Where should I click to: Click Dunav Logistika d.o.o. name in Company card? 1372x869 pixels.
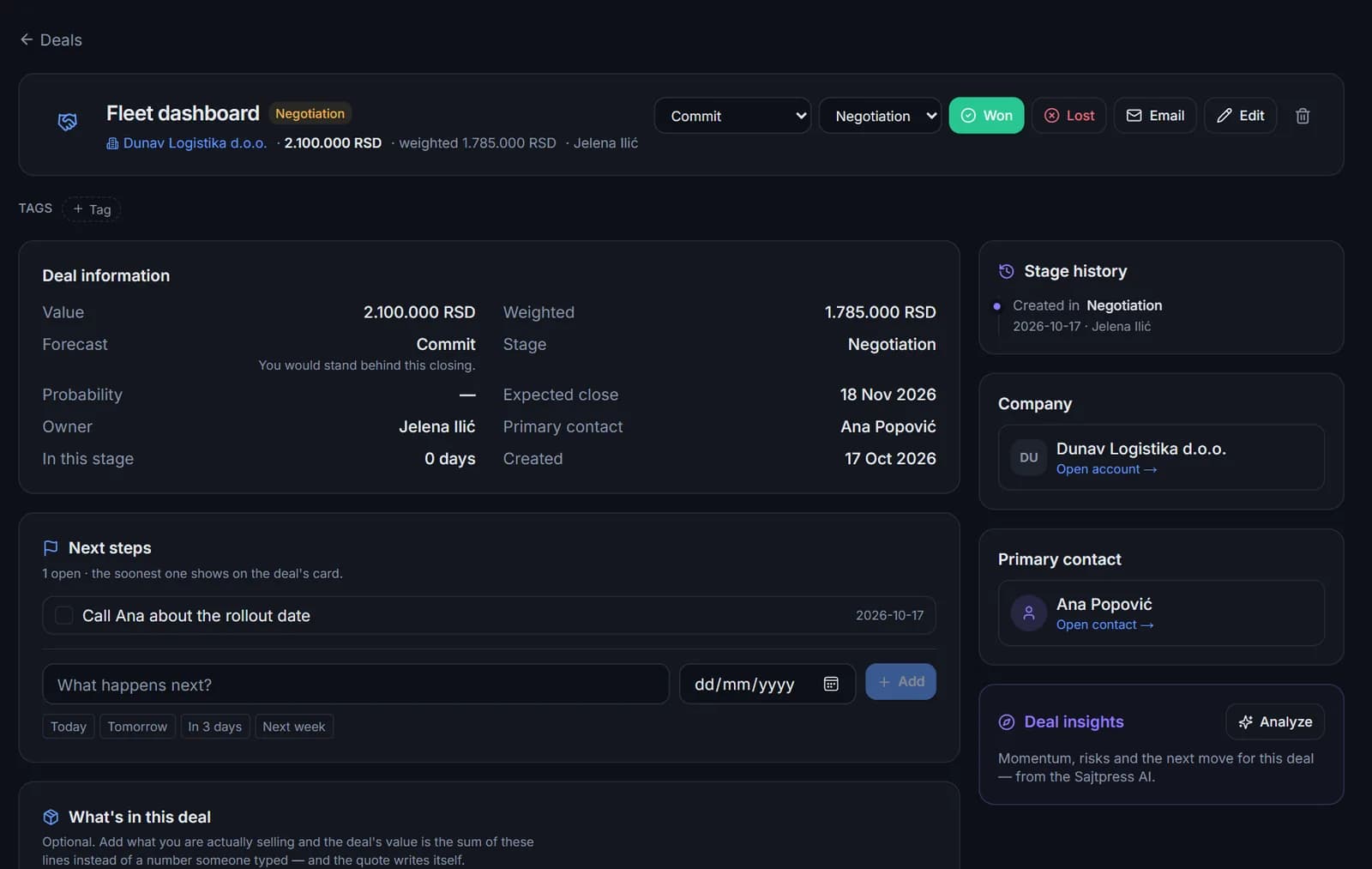click(x=1141, y=449)
